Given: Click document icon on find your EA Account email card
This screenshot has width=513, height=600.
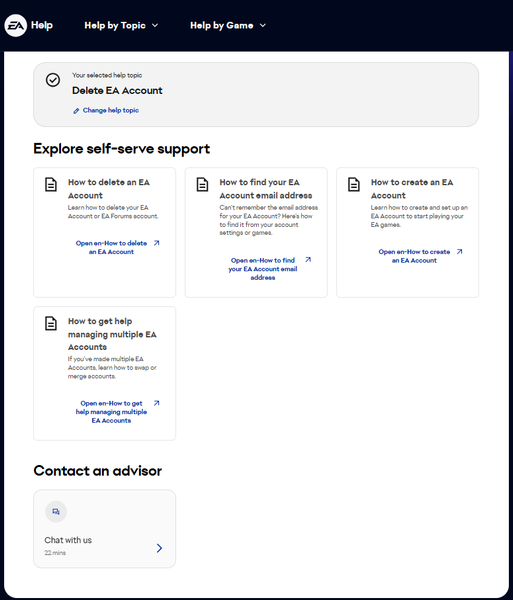Looking at the screenshot, I should (202, 184).
